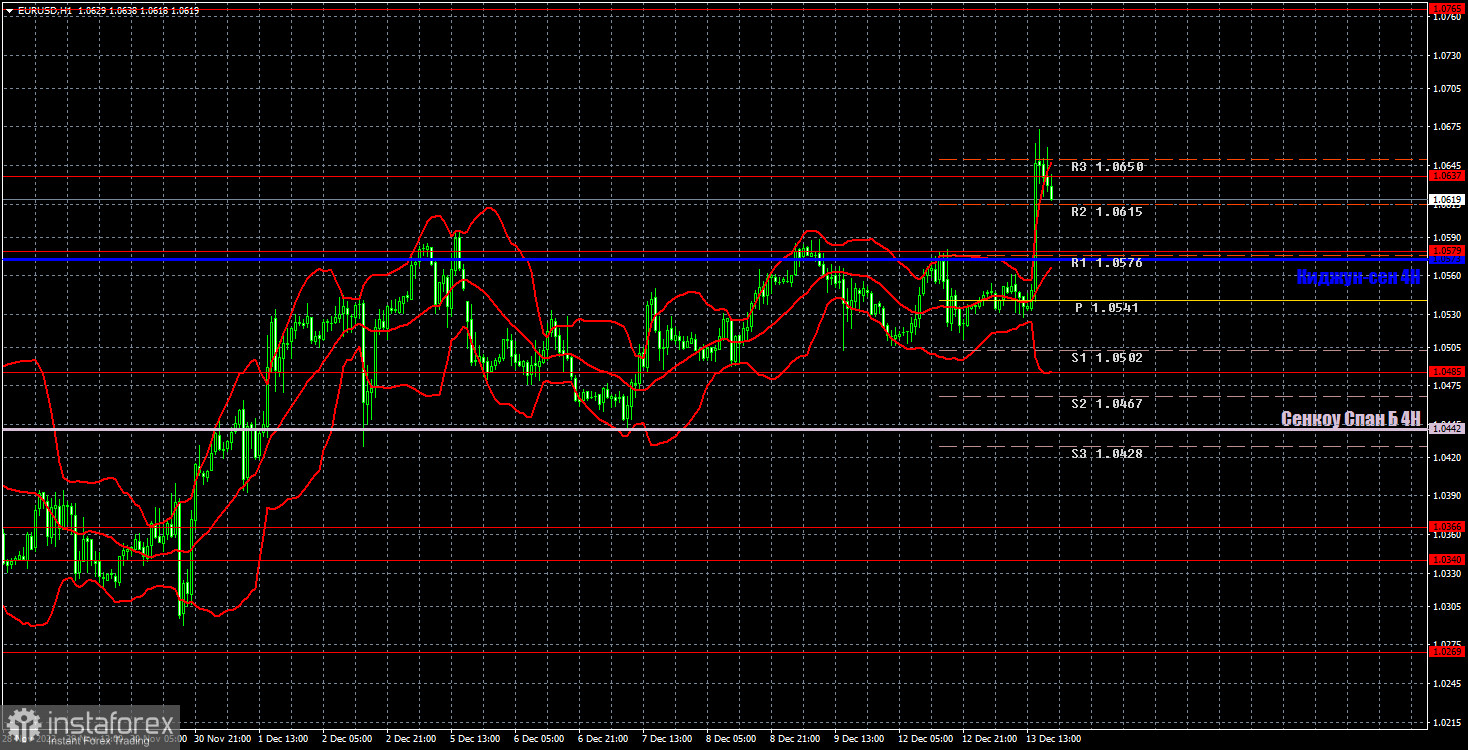Click the red 1.0765 price tag
This screenshot has width=1468, height=750.
click(1447, 8)
